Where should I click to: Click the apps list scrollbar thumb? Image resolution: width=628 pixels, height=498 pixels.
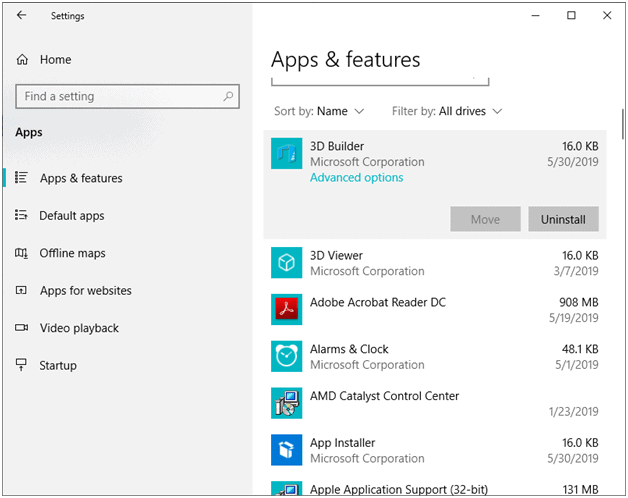[623, 124]
